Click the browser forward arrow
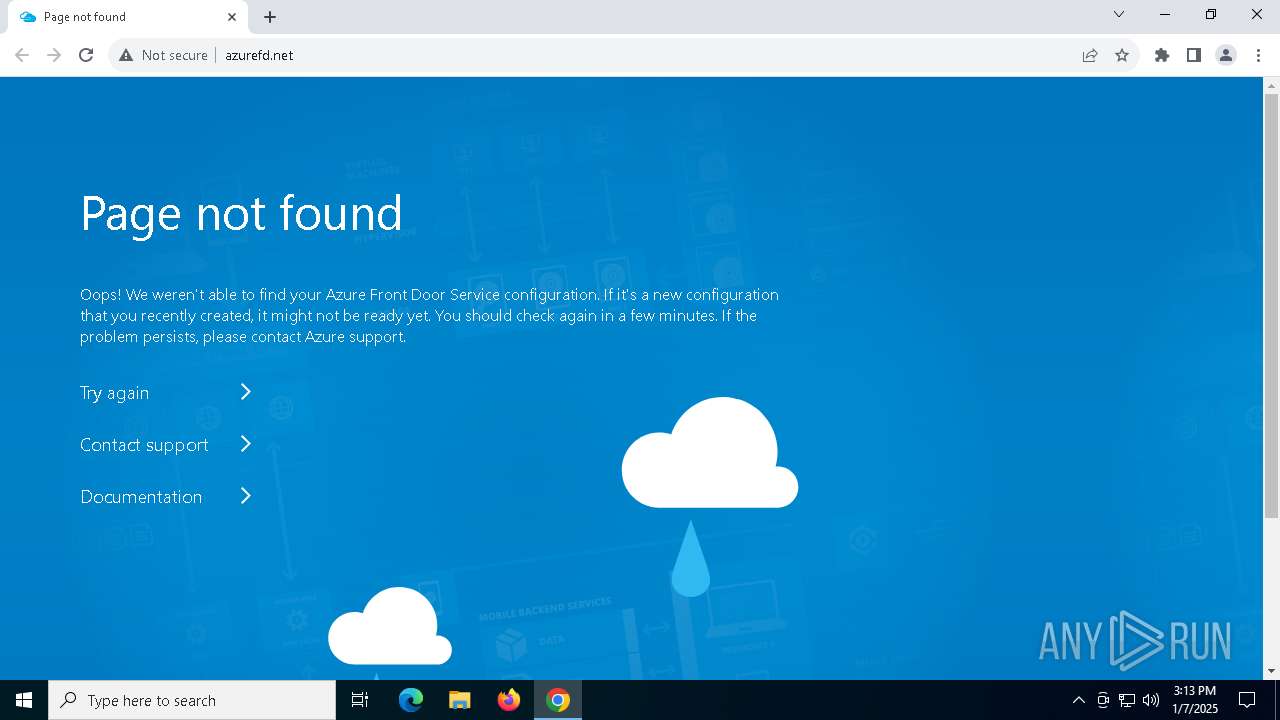This screenshot has height=720, width=1280. pos(54,55)
